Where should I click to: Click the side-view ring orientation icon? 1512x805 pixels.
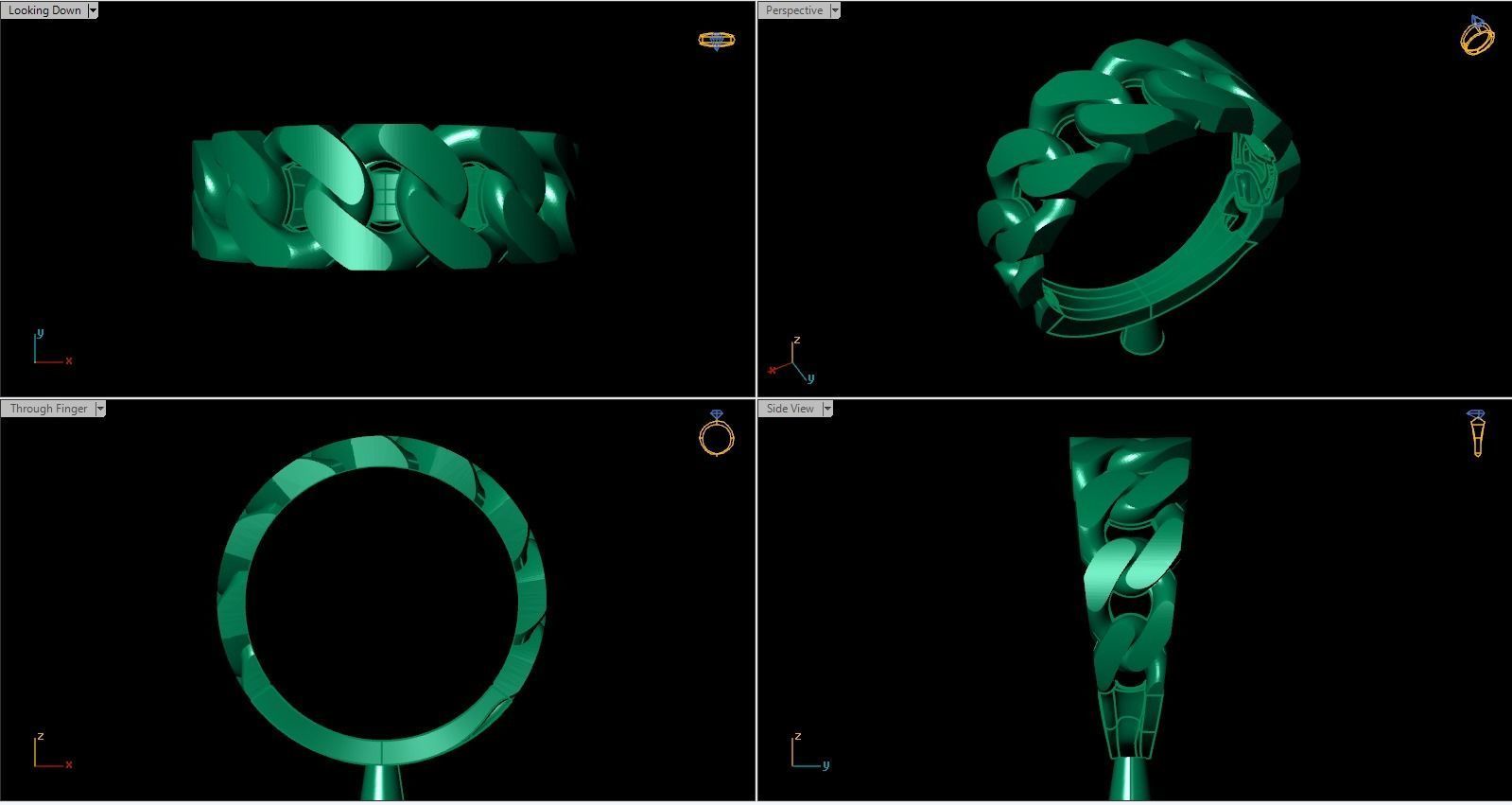pos(1476,433)
